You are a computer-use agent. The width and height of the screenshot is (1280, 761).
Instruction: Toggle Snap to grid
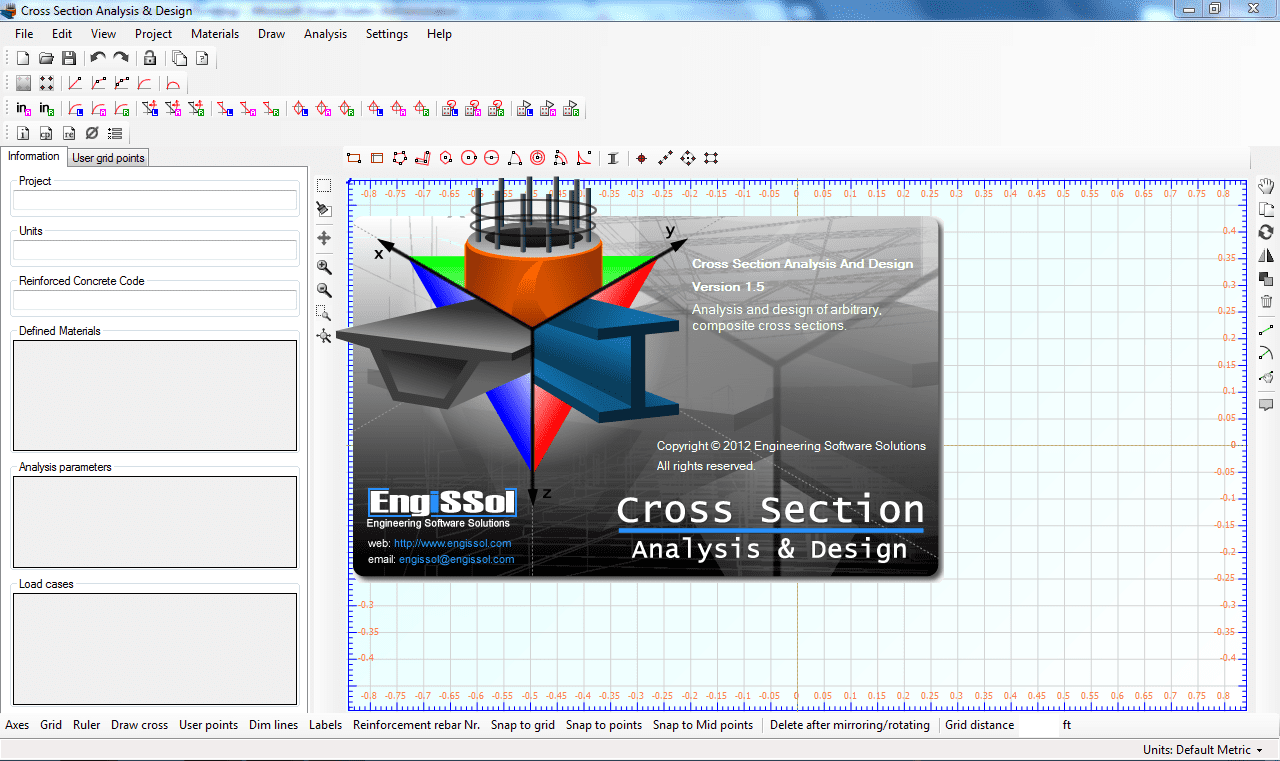coord(523,725)
